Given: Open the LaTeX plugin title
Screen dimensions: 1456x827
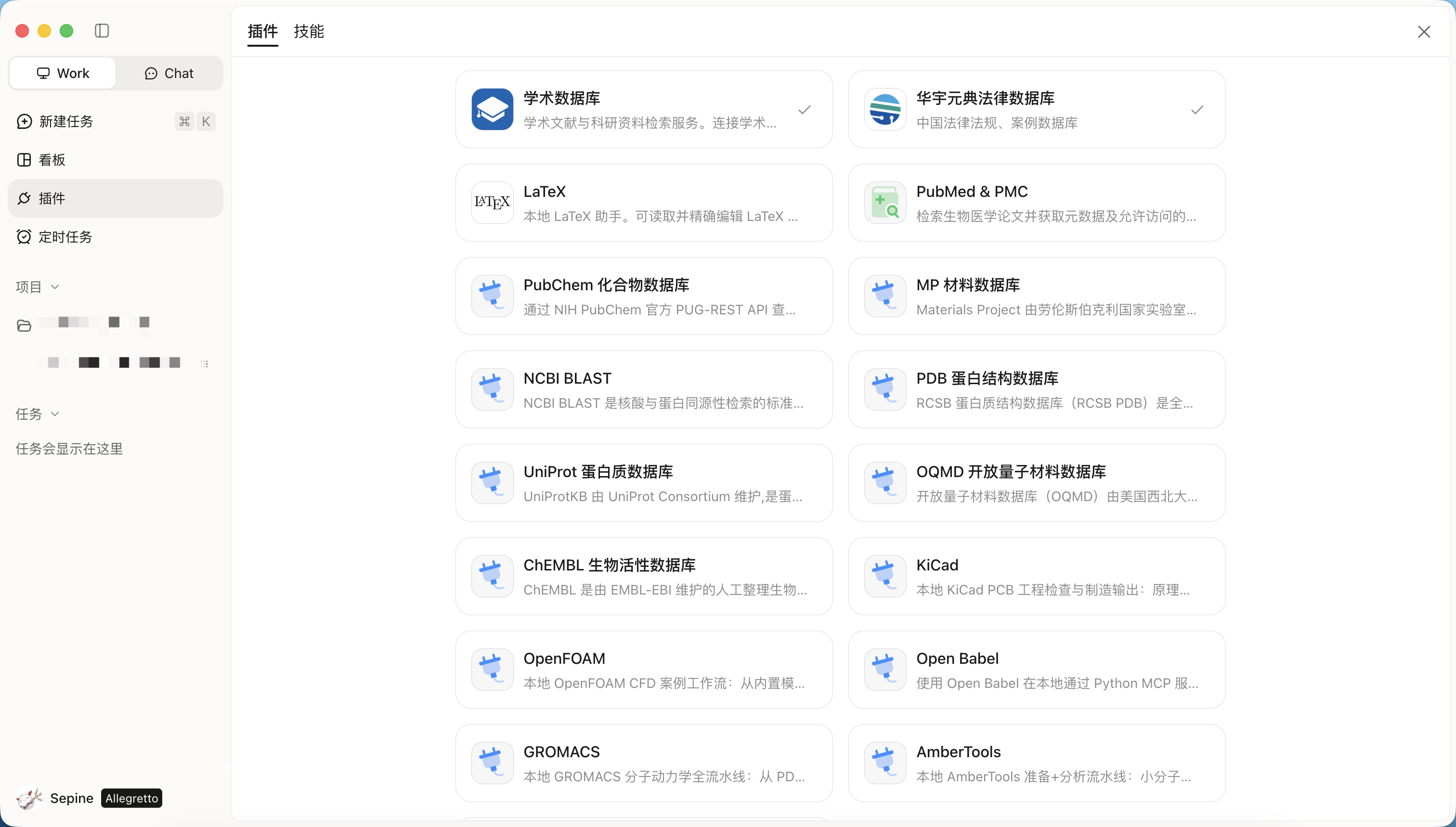Looking at the screenshot, I should 544,192.
